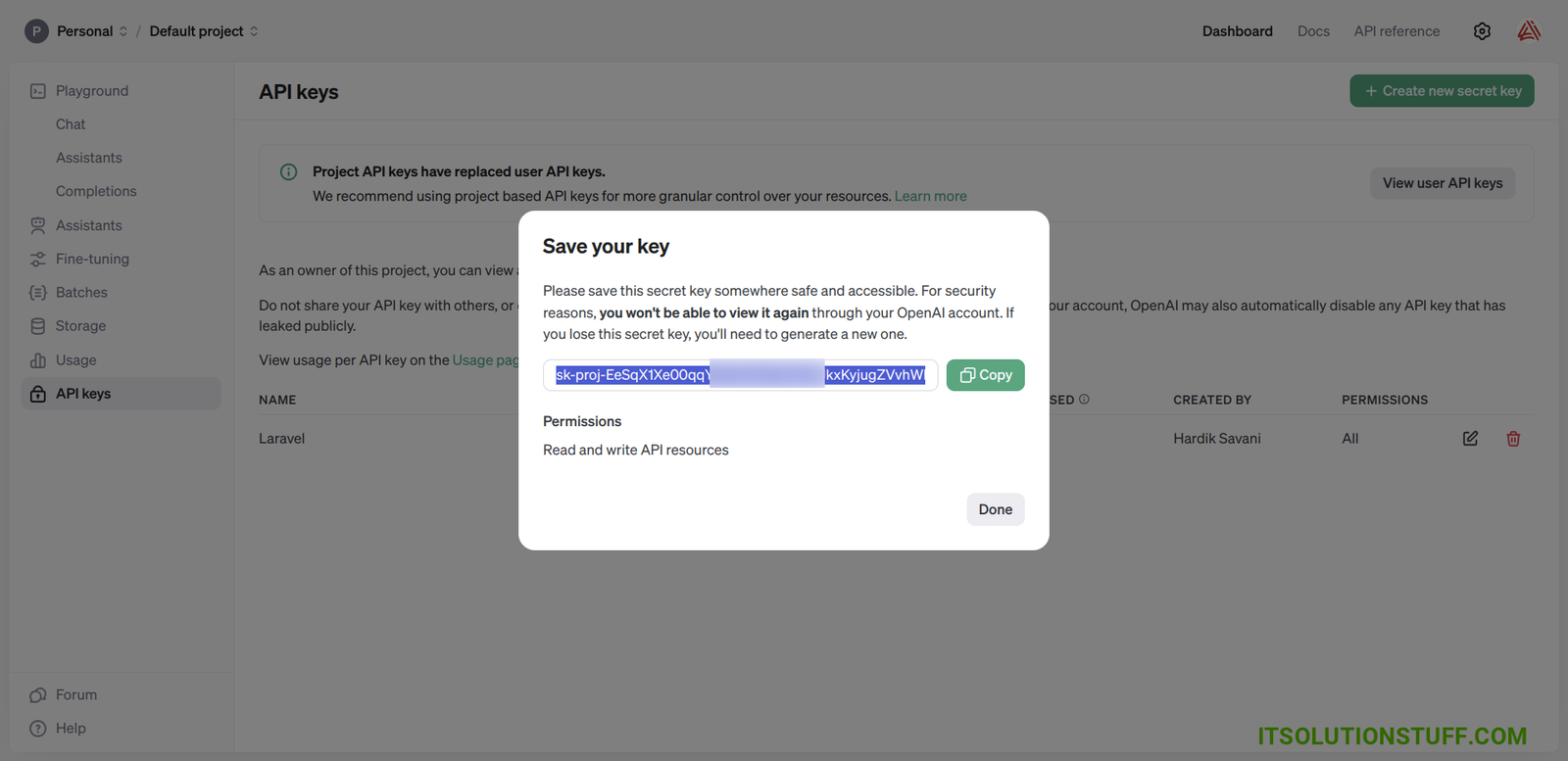
Task: Expand the Default project selector
Action: 203,31
